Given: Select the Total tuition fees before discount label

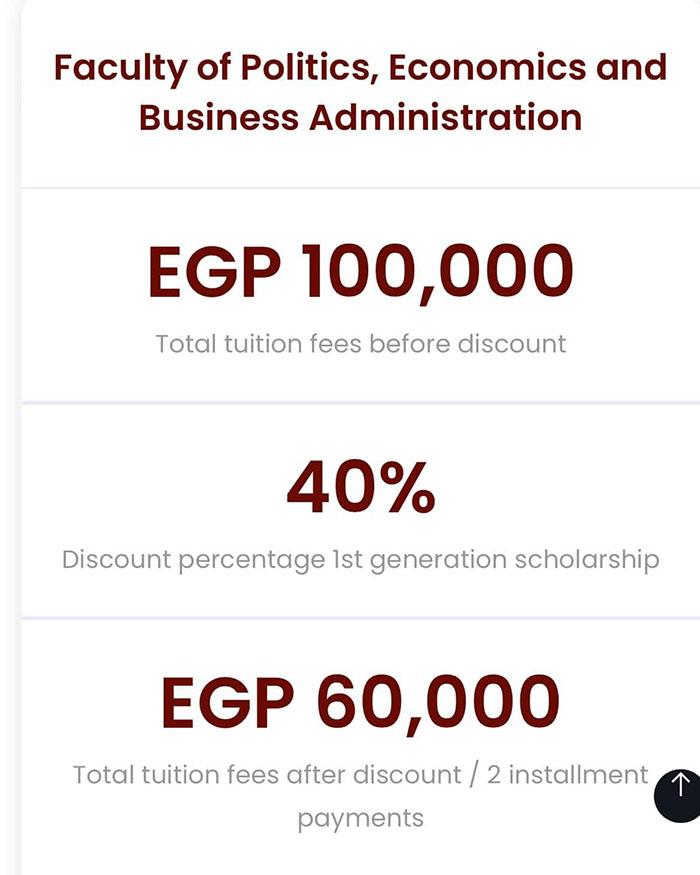Looking at the screenshot, I should (360, 344).
